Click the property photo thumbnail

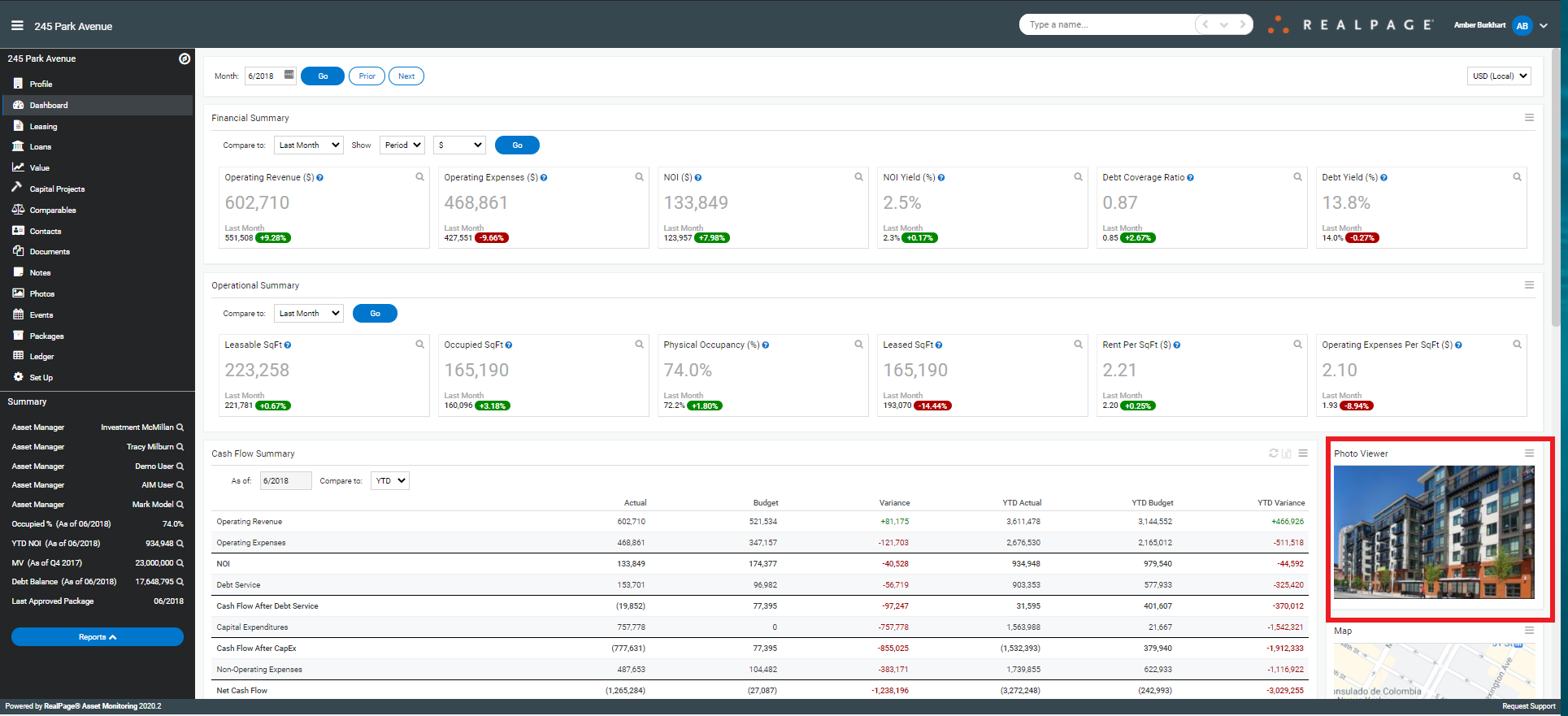click(1434, 532)
